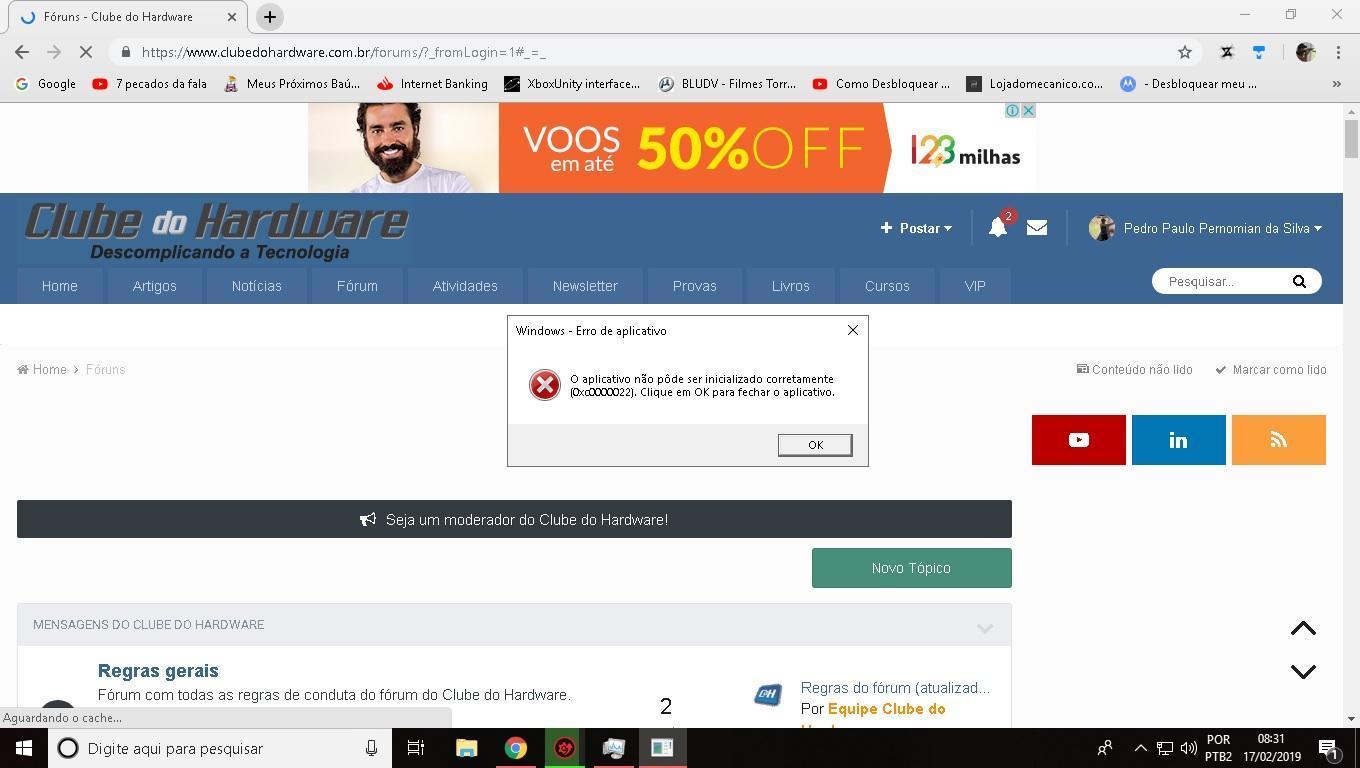Open the Action Center notifications

(x=1329, y=748)
